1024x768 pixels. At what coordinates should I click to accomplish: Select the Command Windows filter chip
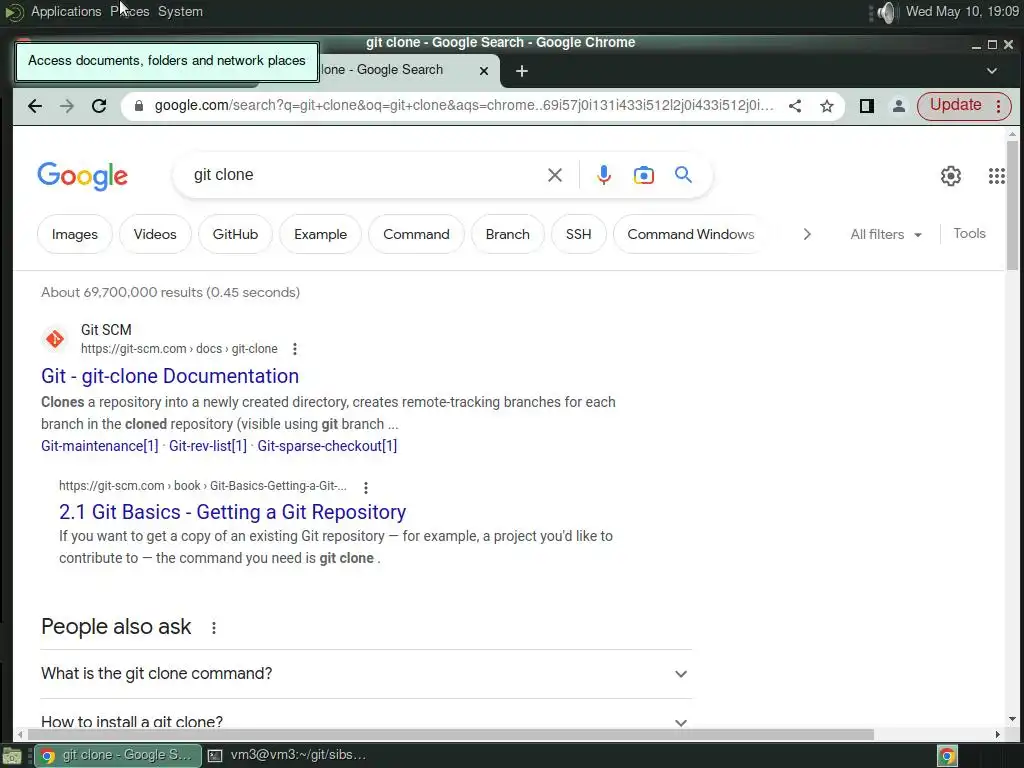(690, 234)
